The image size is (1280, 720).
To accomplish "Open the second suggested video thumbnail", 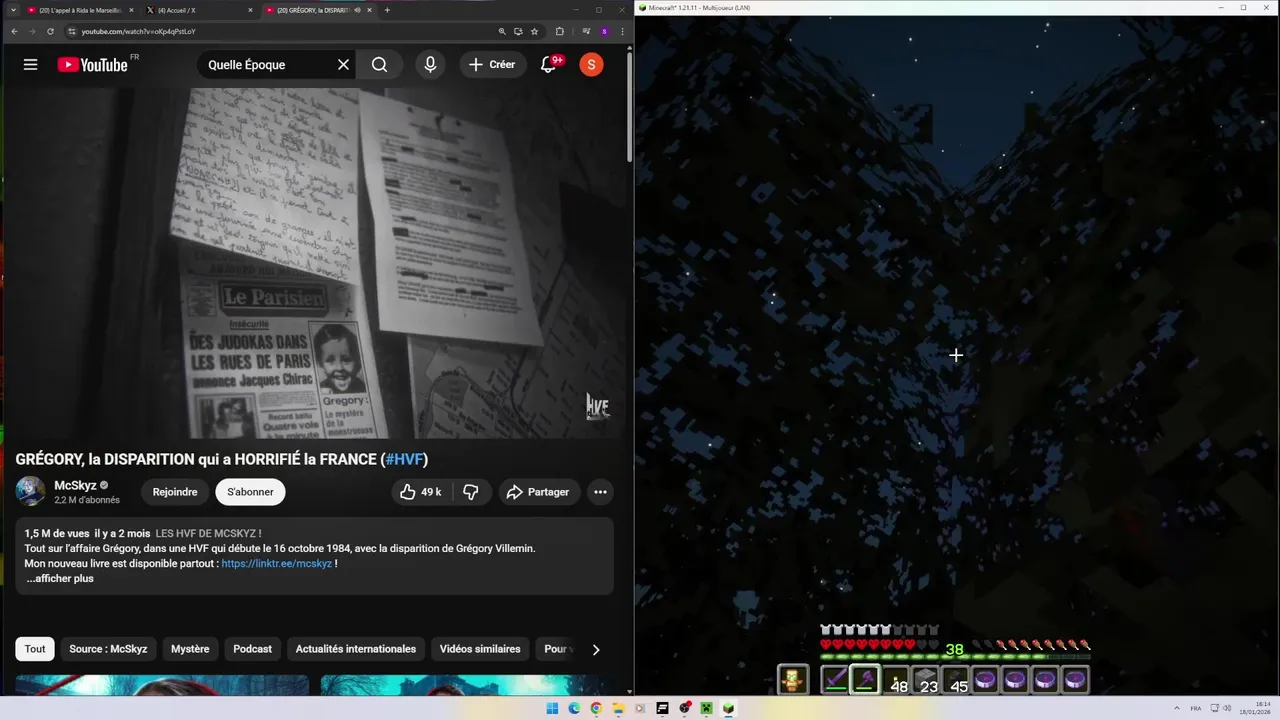I will (x=466, y=684).
